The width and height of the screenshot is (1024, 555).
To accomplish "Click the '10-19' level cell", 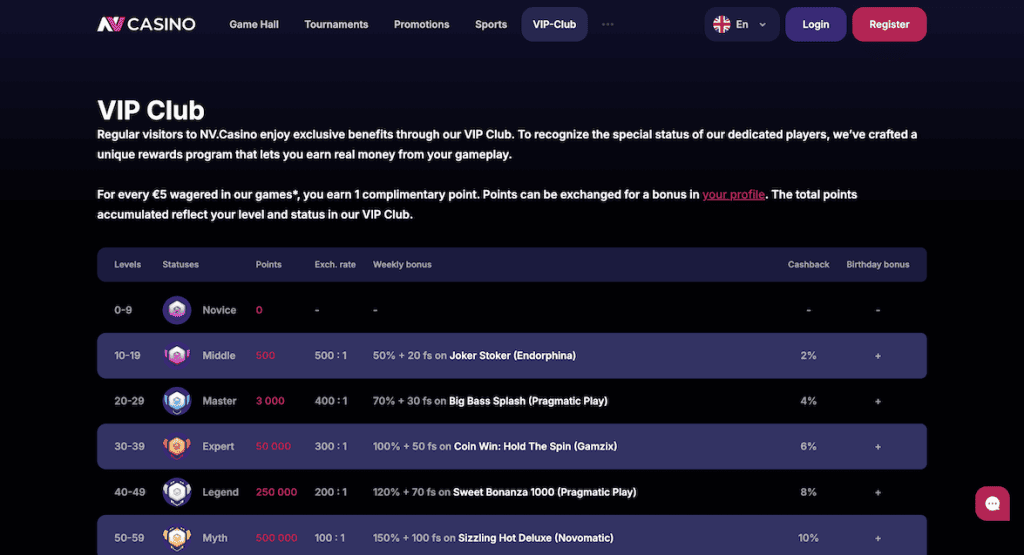I will click(127, 356).
